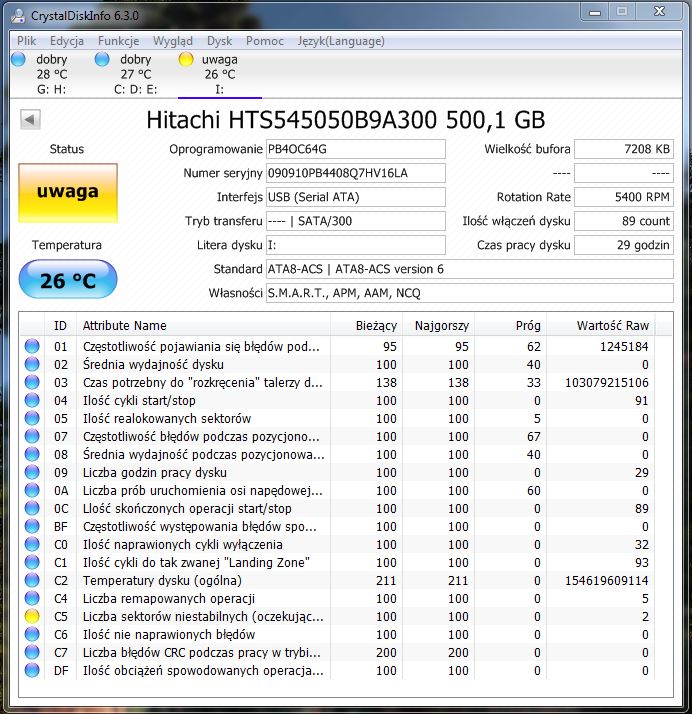Click the serial number field
This screenshot has width=692, height=714.
356,173
